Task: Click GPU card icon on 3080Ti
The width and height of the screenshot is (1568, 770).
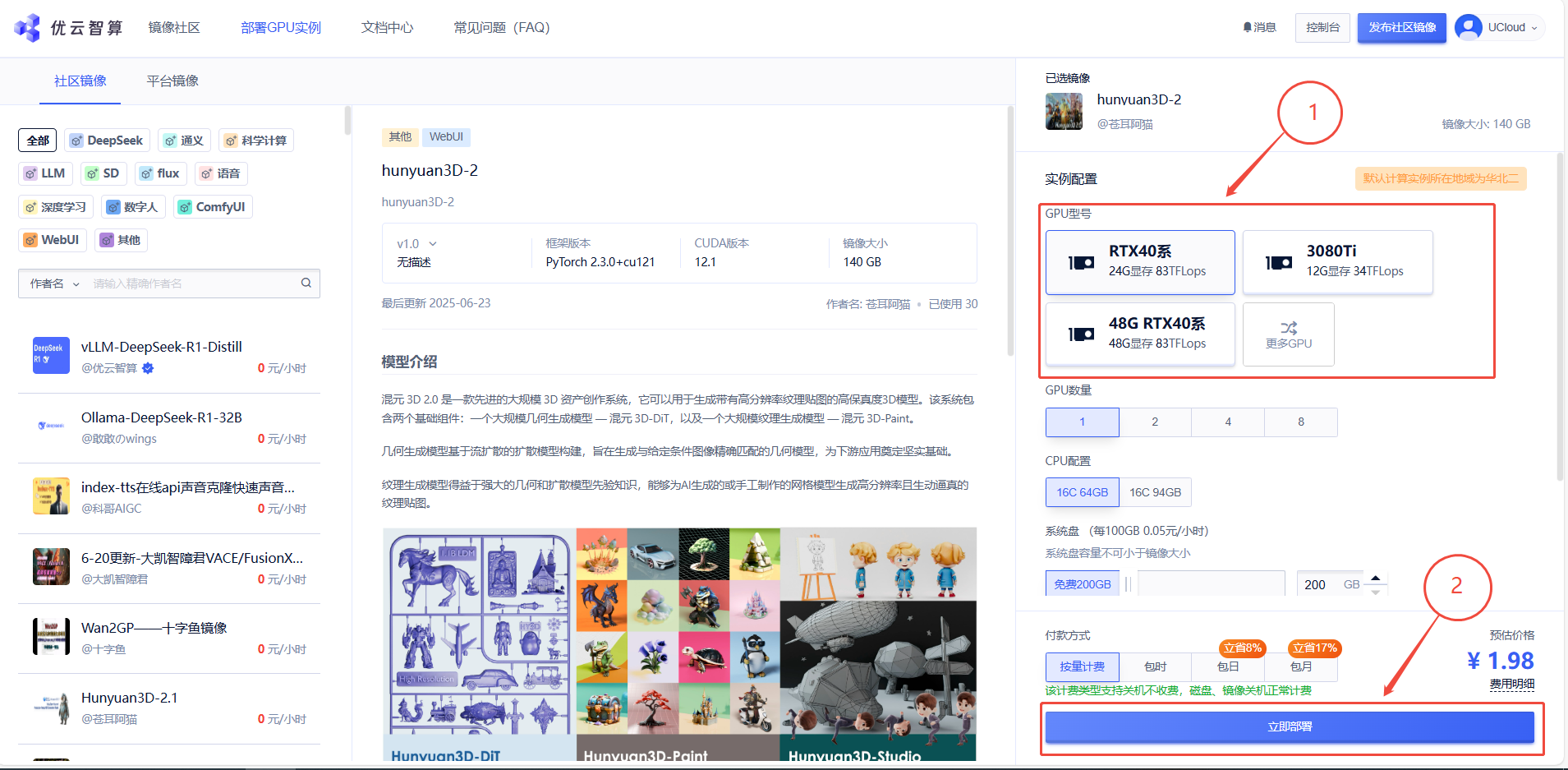Action: point(1279,262)
